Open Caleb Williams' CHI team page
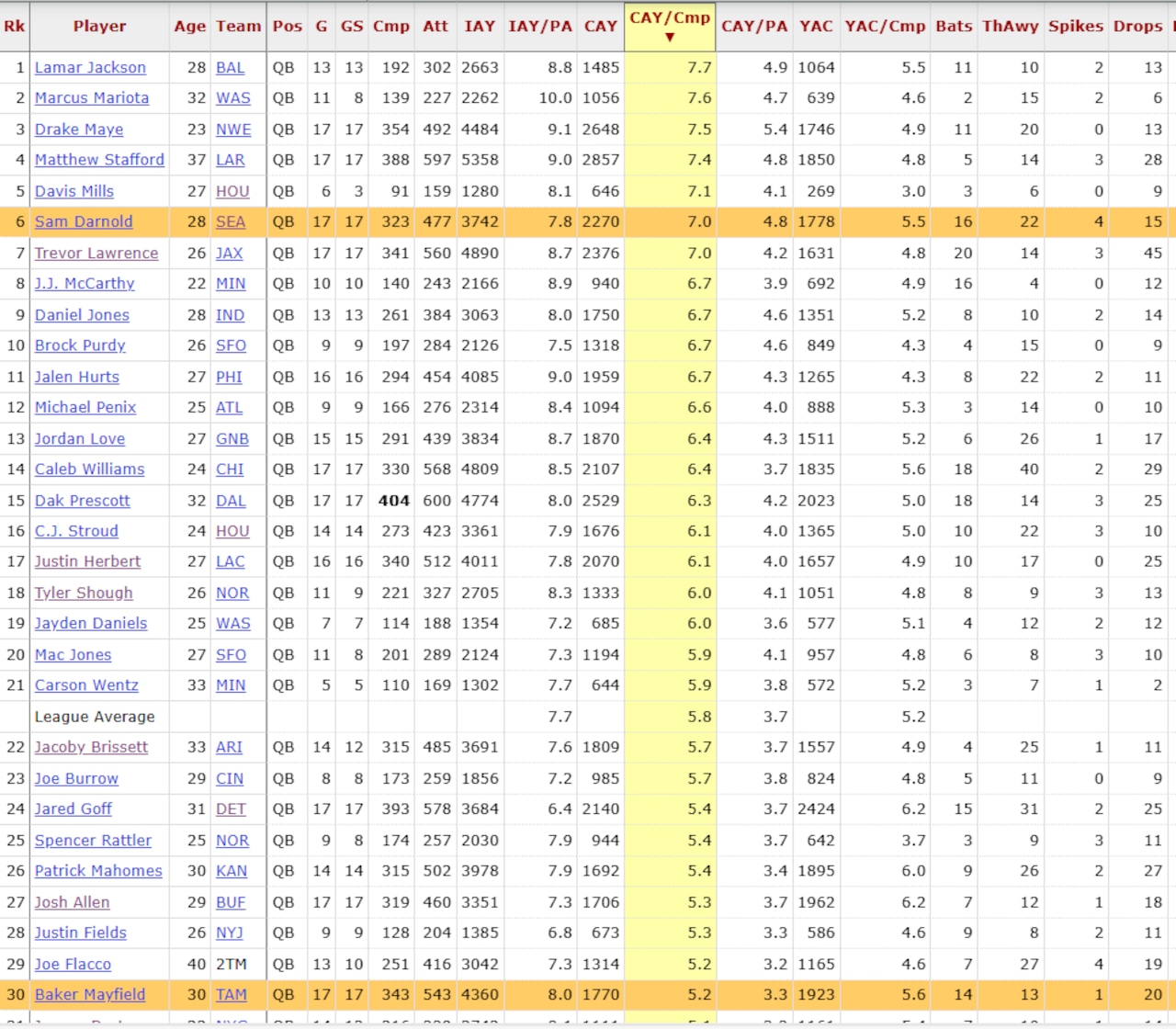The height and width of the screenshot is (1029, 1176). pos(231,469)
